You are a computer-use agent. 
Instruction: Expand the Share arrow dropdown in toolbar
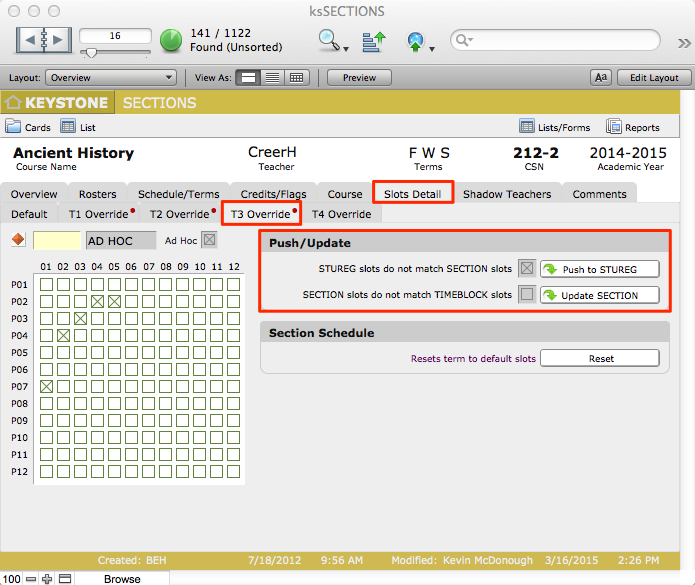point(418,41)
